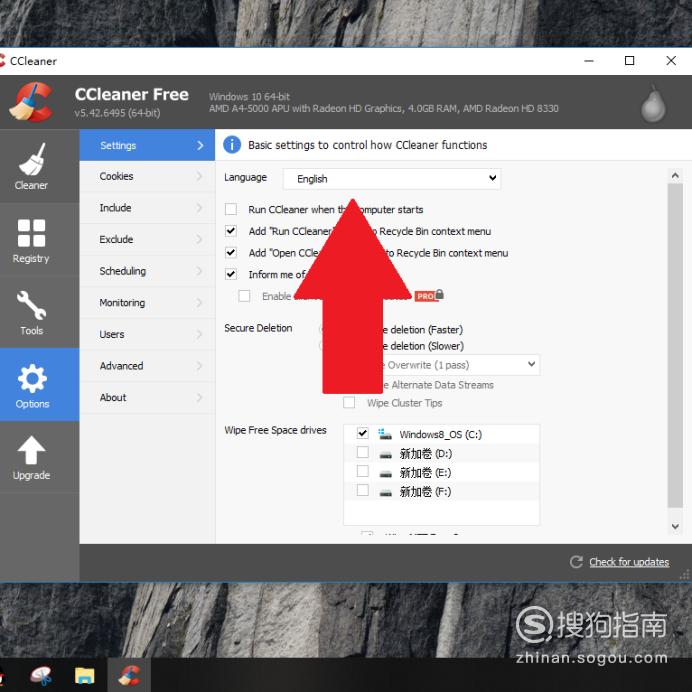Image resolution: width=692 pixels, height=692 pixels.
Task: Open the Cookies options page
Action: (x=147, y=177)
